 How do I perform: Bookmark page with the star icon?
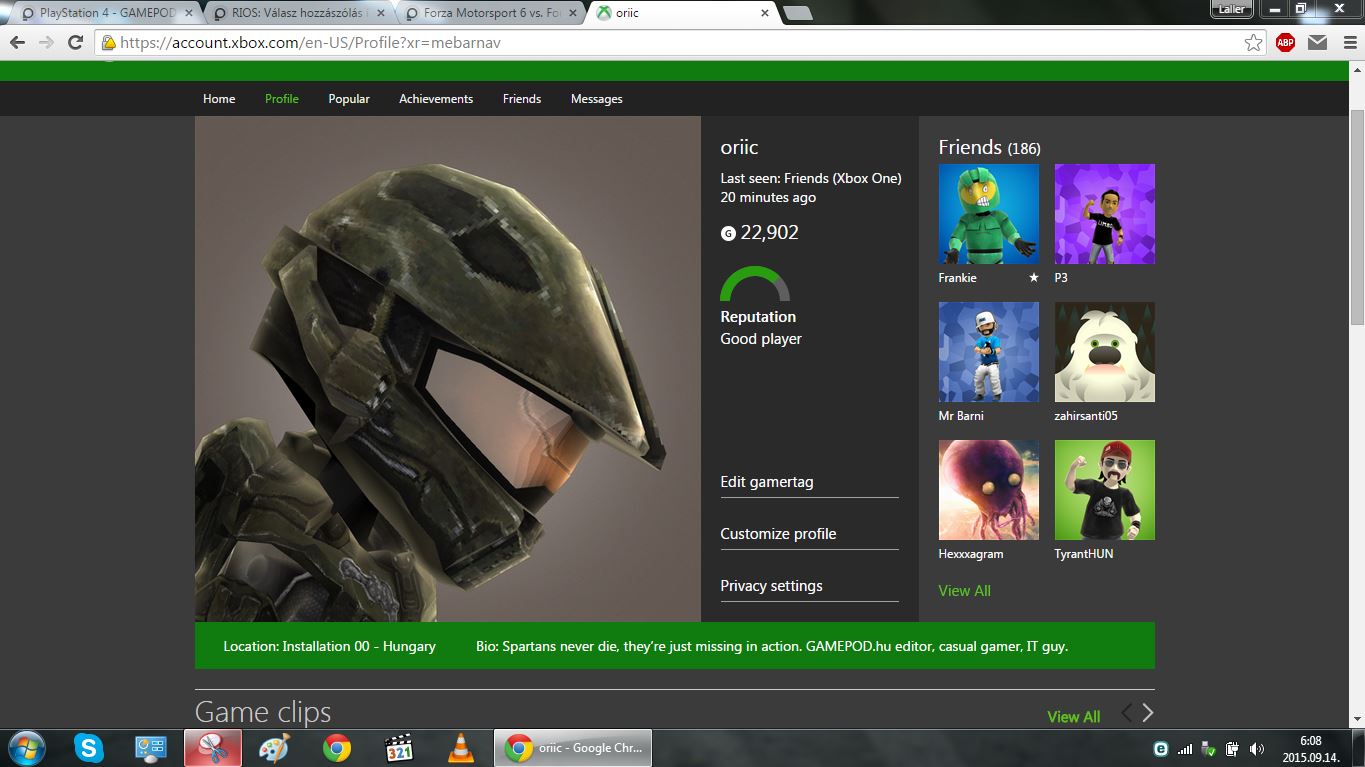pyautogui.click(x=1253, y=43)
